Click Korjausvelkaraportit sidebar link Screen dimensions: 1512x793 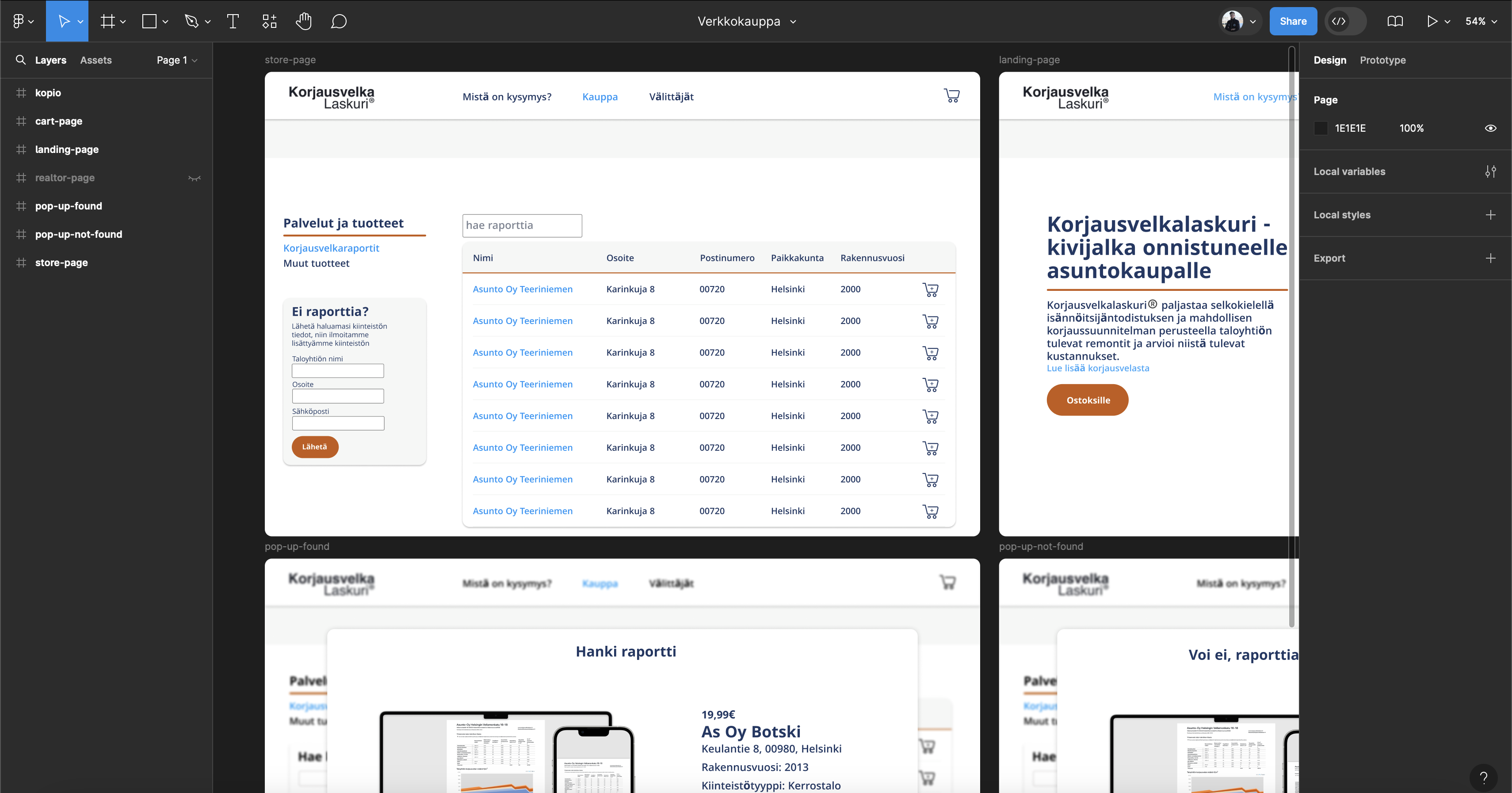331,248
